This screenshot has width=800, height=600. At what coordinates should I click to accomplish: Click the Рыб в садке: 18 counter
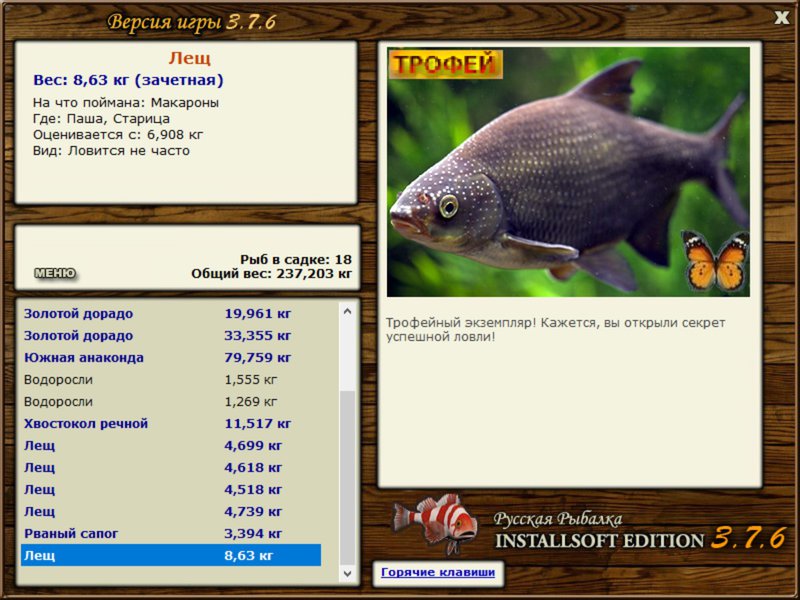click(x=296, y=259)
